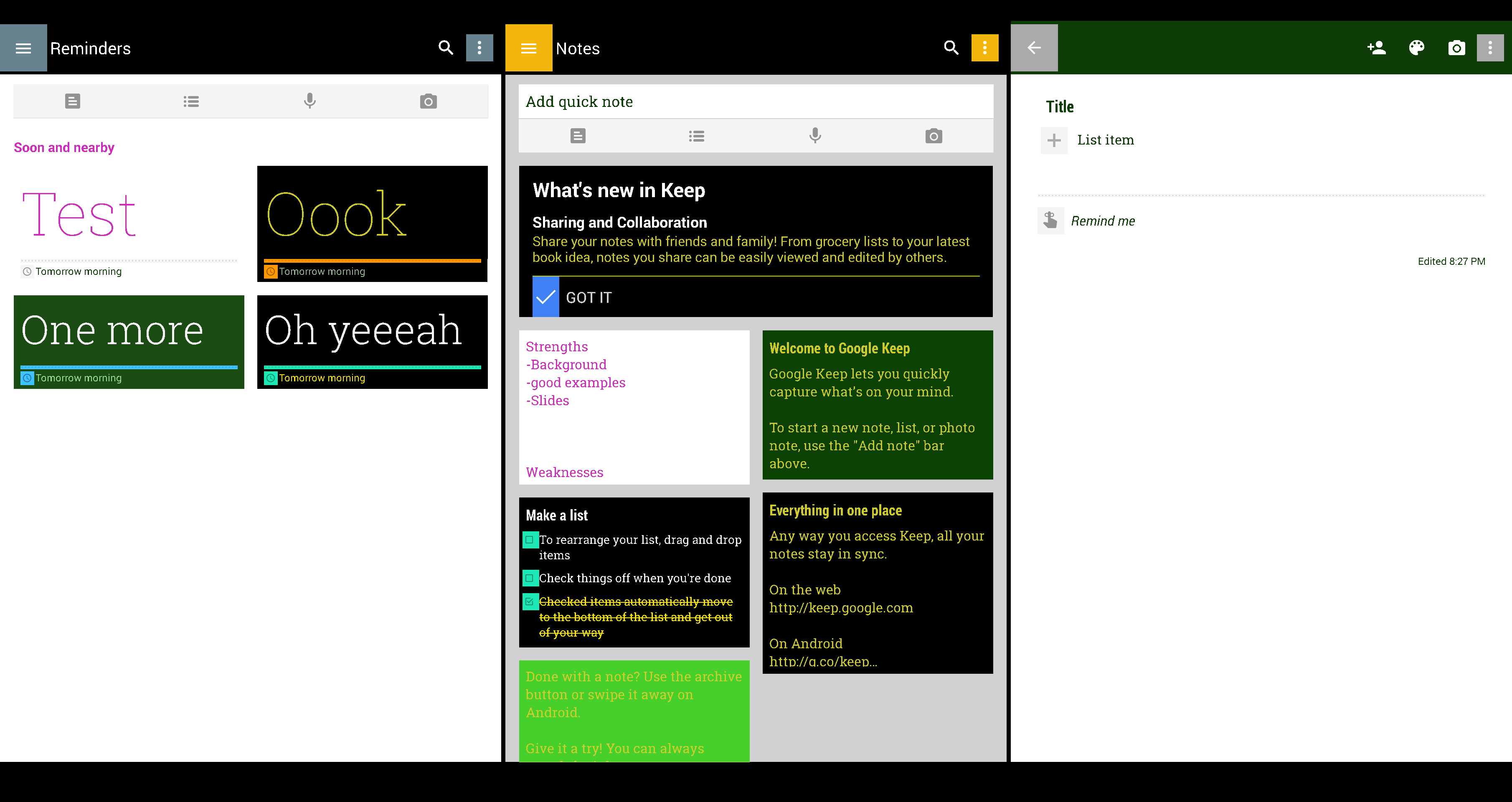Click blue clock icon on One more note
Screen dimensions: 1512x802
click(x=27, y=378)
